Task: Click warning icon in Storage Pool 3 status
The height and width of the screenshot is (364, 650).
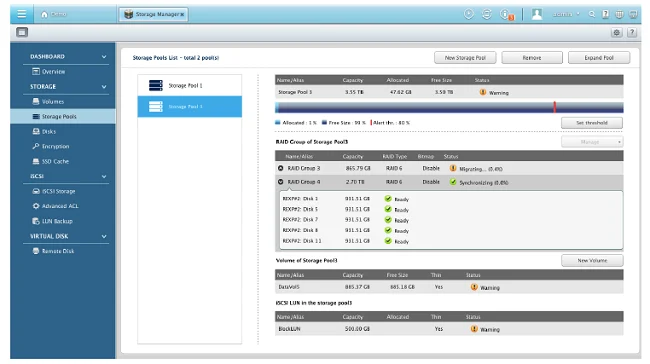Action: pyautogui.click(x=483, y=92)
